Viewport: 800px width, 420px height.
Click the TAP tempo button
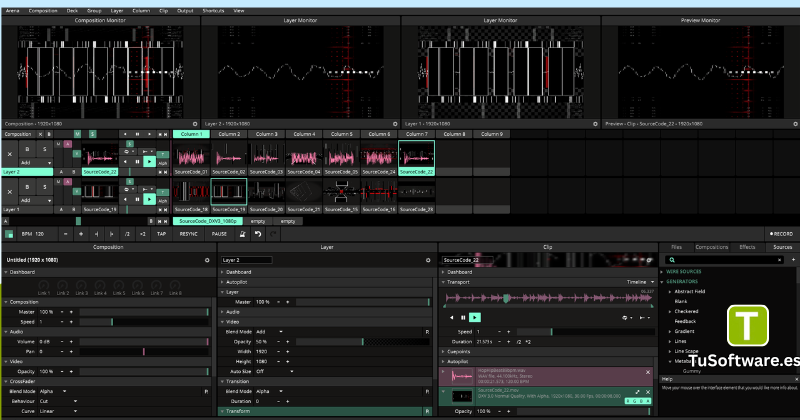click(161, 234)
